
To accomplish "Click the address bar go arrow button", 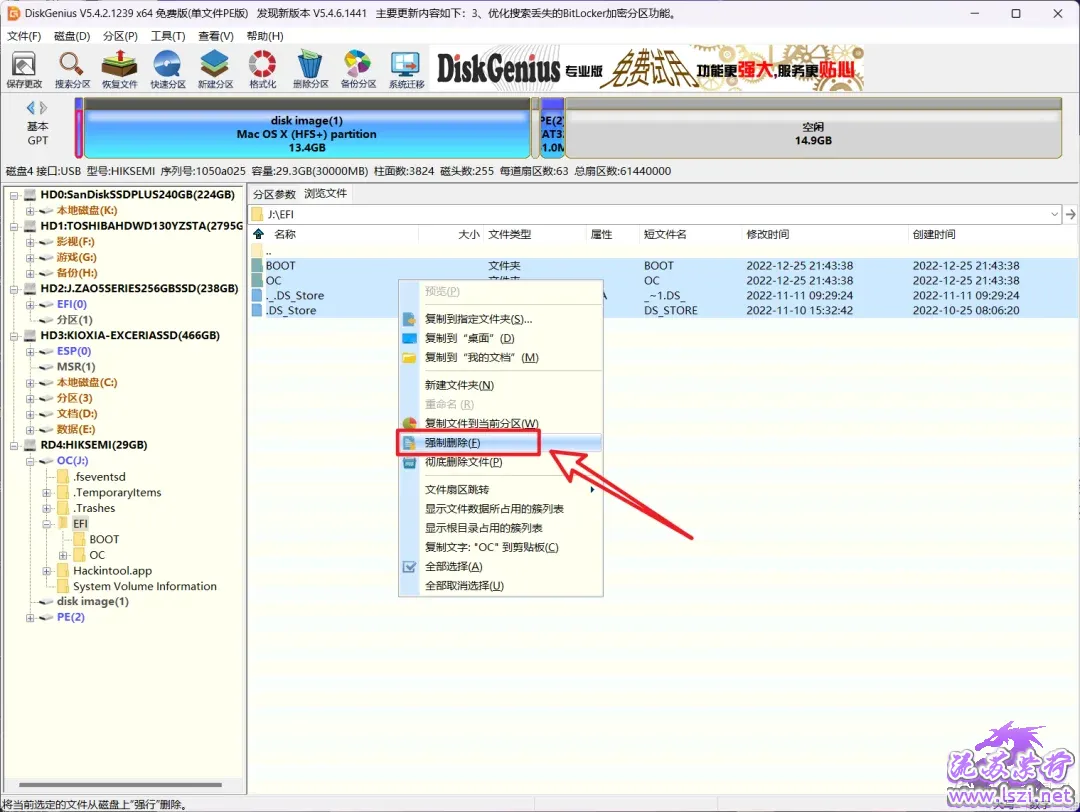I will [x=1070, y=214].
